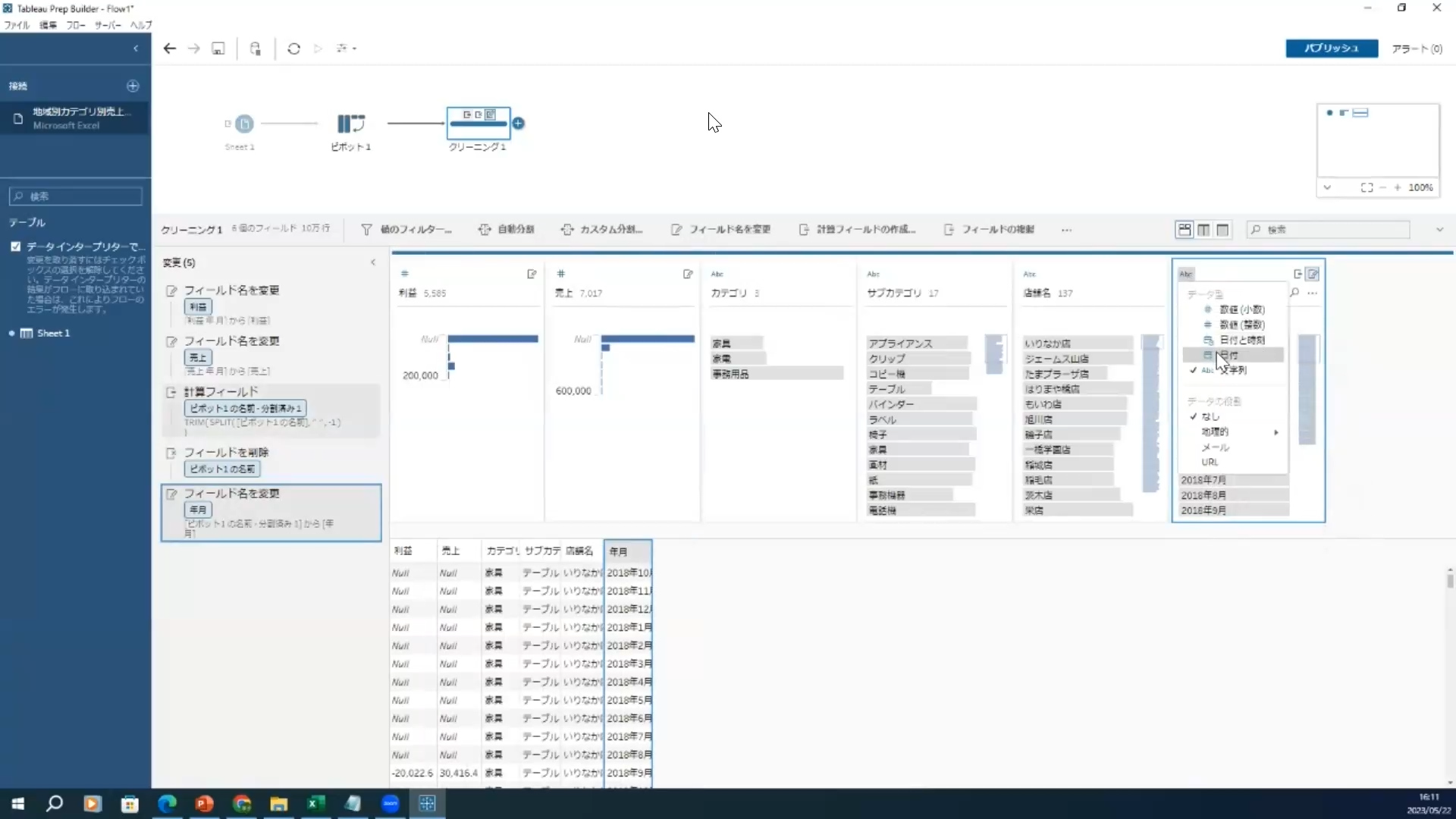1456x819 pixels.
Task: Toggle データインタープリター checkbox
Action: coord(16,246)
